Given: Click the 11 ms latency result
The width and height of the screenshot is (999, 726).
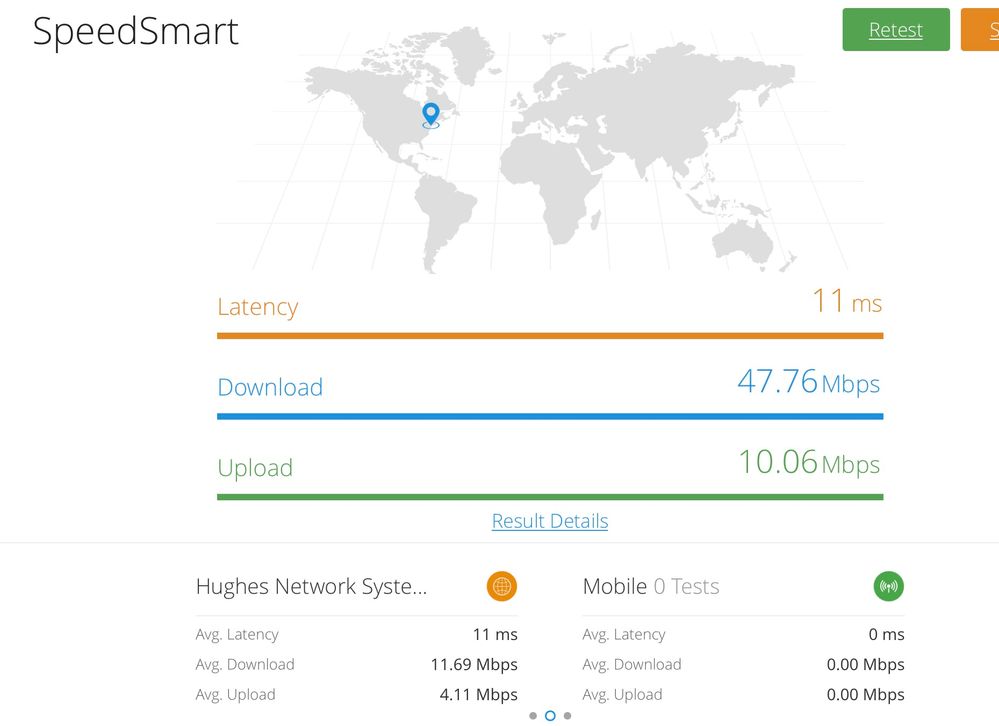Looking at the screenshot, I should pyautogui.click(x=846, y=301).
